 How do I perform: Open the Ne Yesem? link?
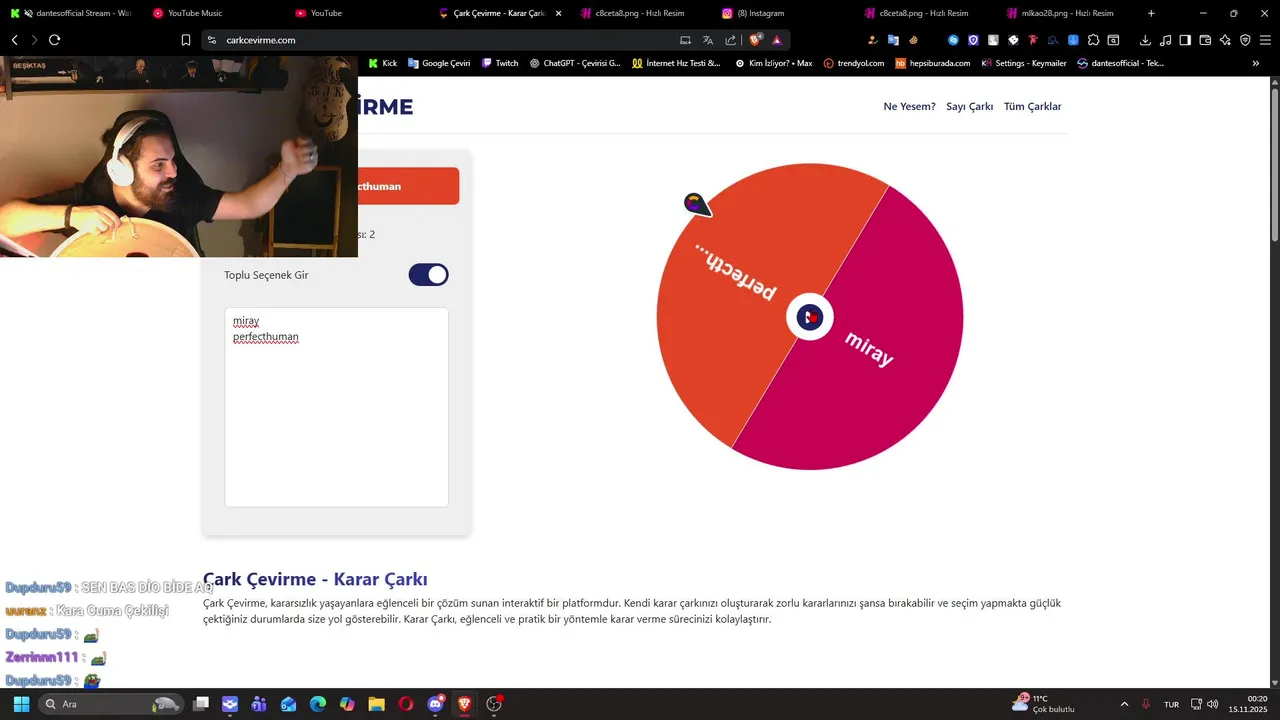coord(909,107)
